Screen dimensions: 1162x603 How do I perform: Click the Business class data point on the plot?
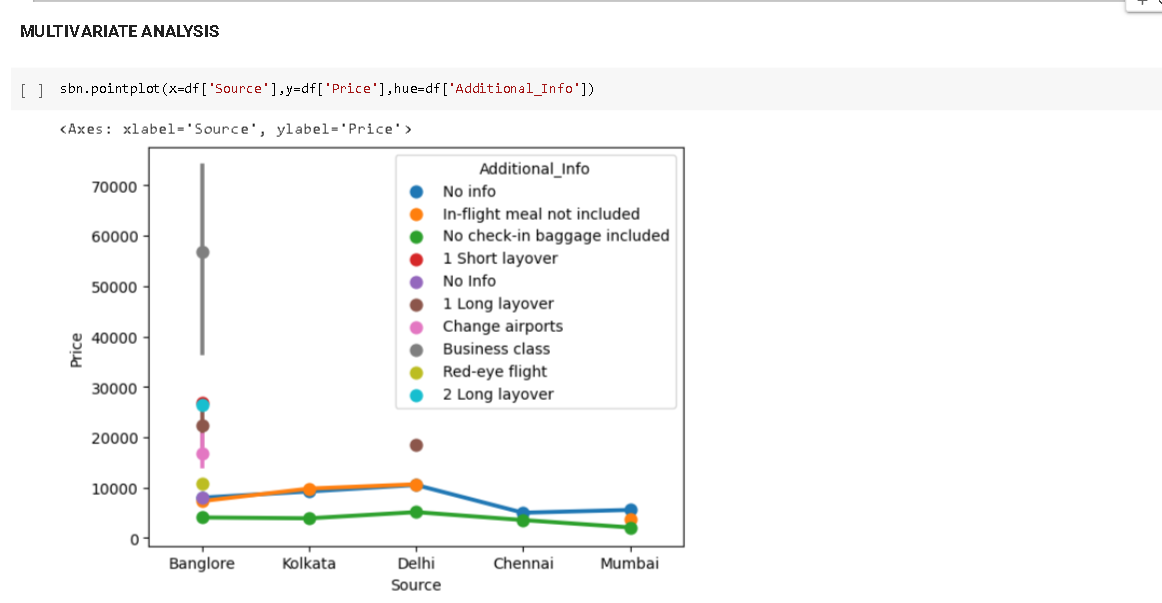pos(202,252)
